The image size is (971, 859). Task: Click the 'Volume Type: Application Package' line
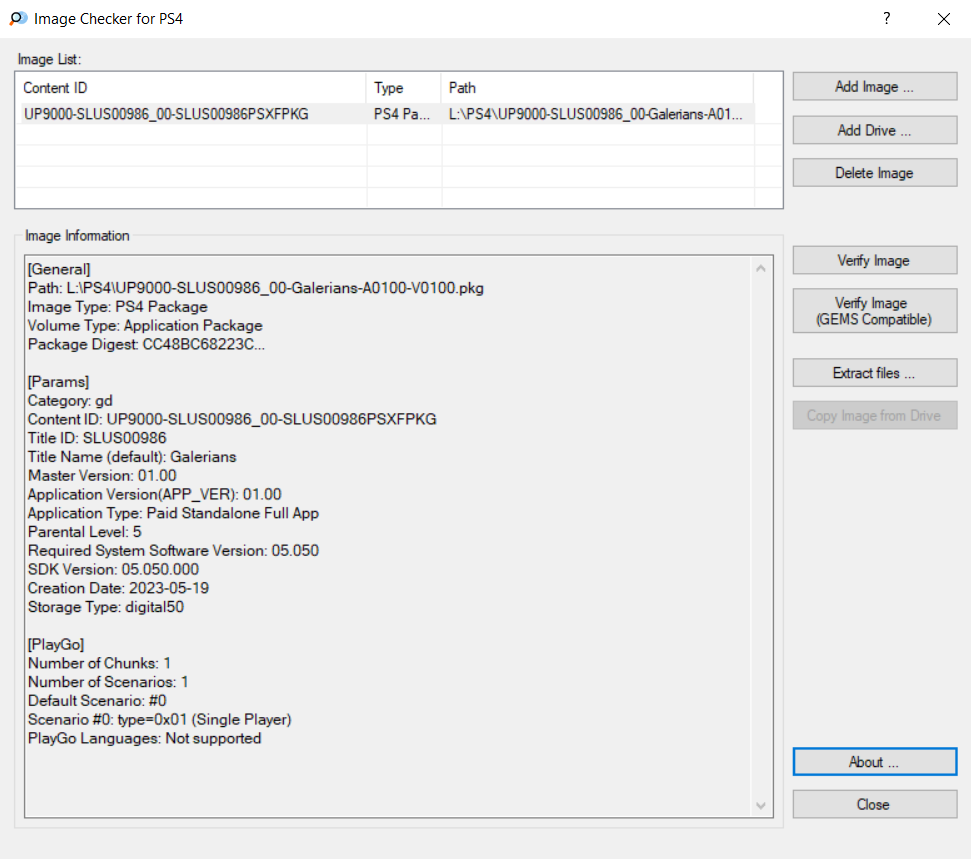[145, 326]
